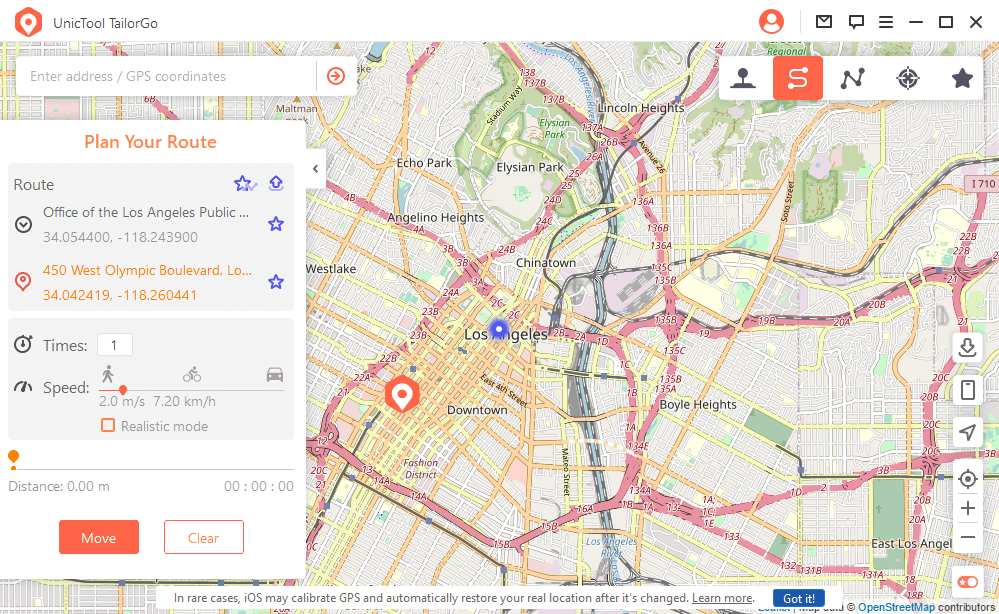
Task: Select the Joystick mode icon
Action: coord(743,78)
